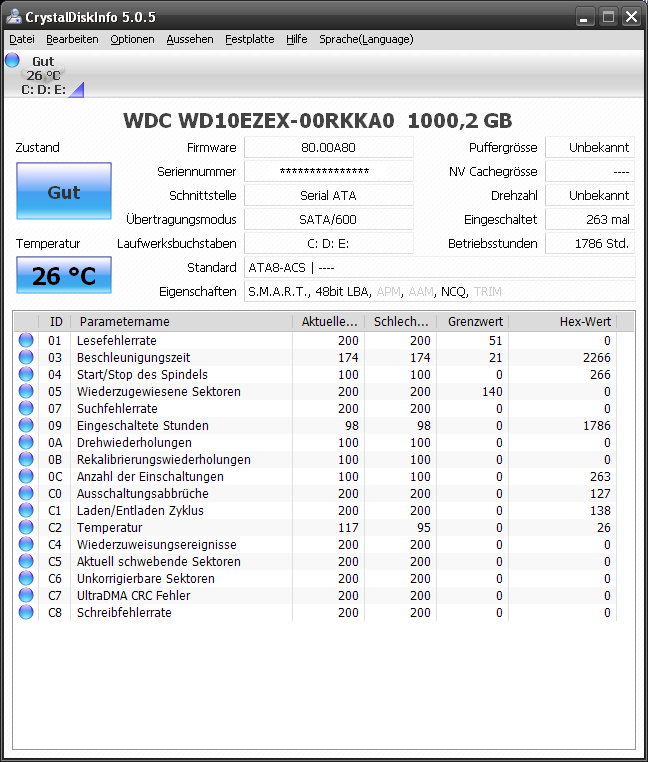The image size is (648, 762).
Task: Click the Schnittstelle field showing Serial ATA
Action: [329, 195]
